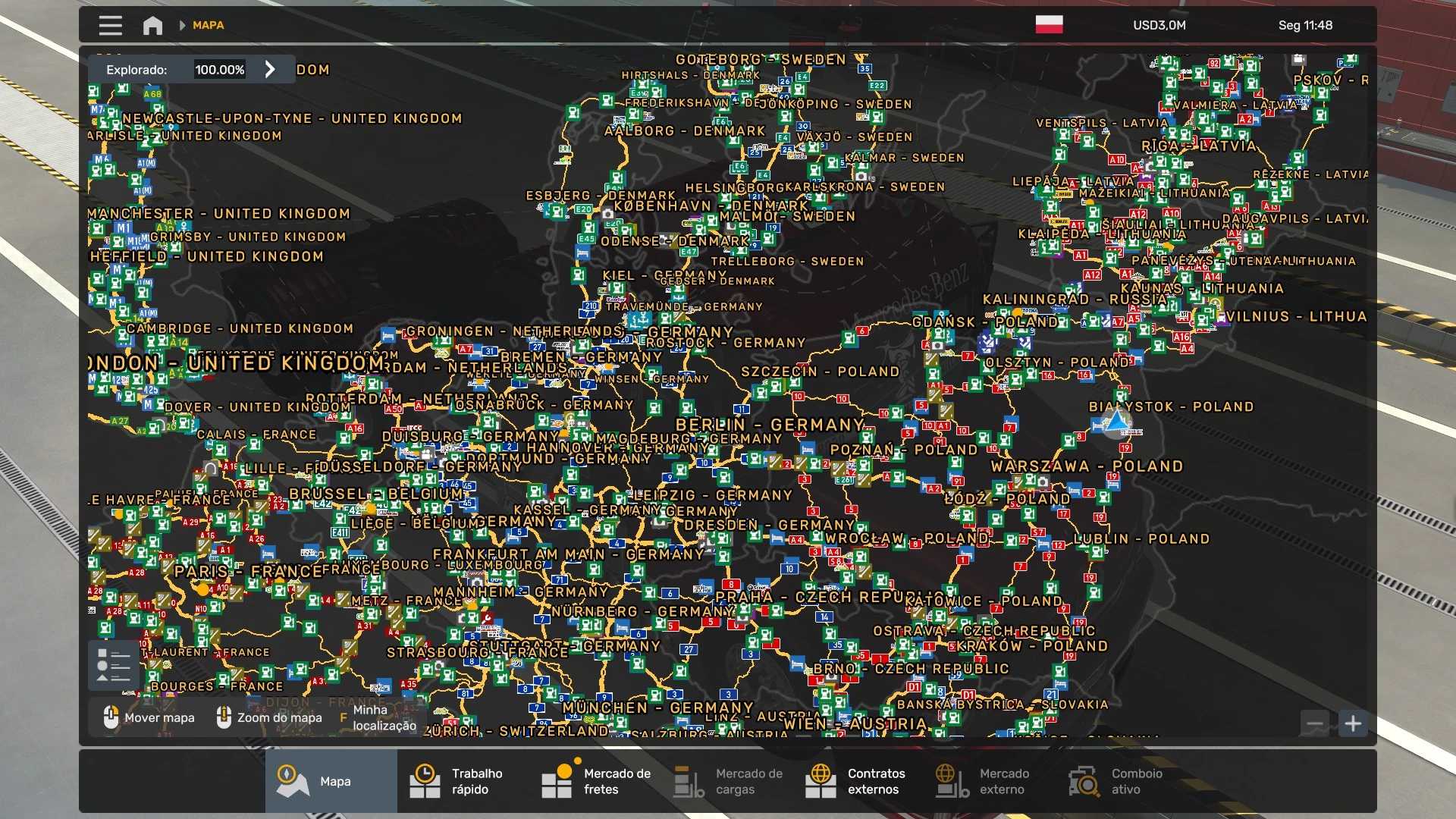Click the USD3,0M balance display
Viewport: 1456px width, 819px height.
pyautogui.click(x=1159, y=25)
